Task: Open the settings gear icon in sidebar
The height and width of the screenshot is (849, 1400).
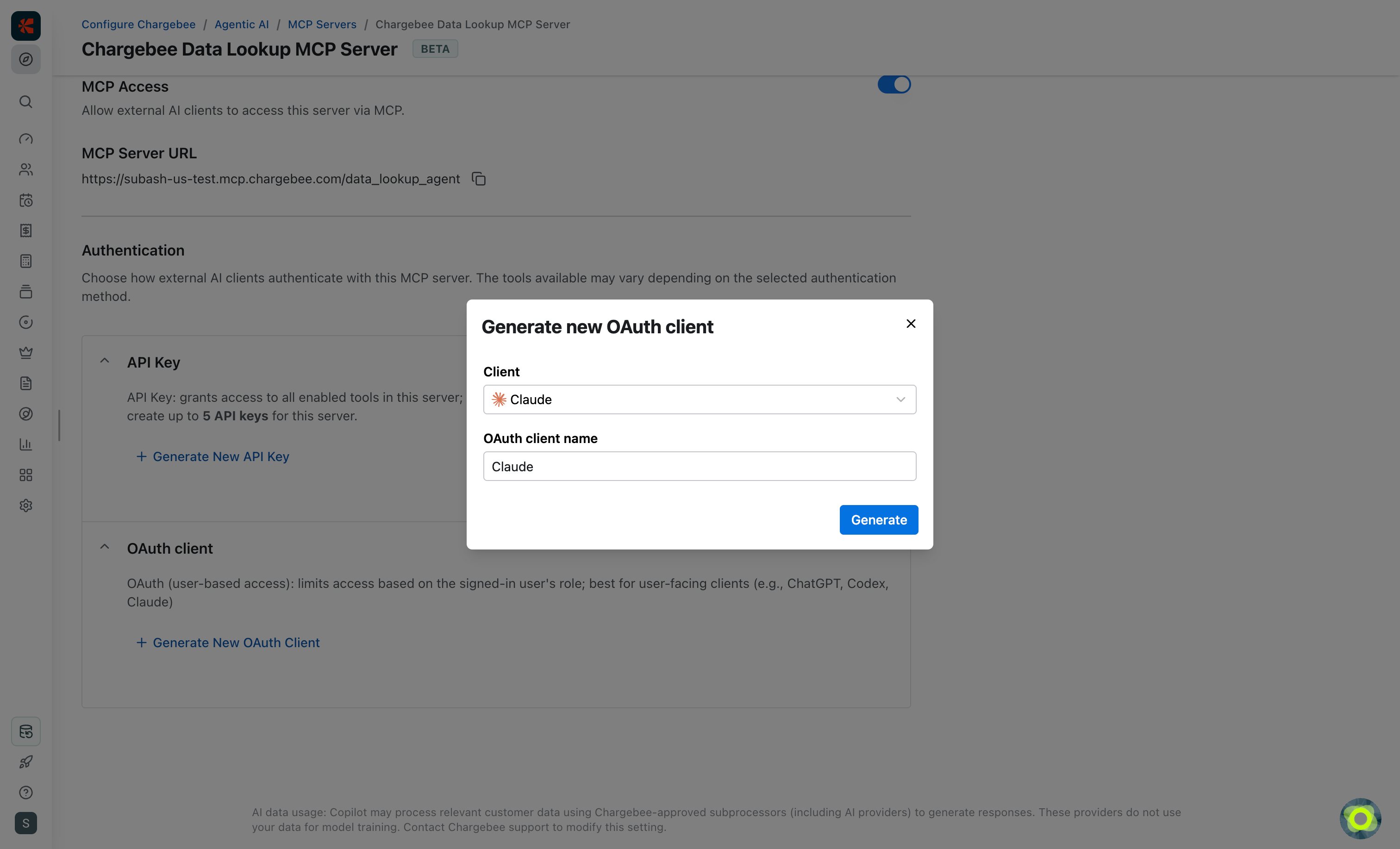Action: 25,505
